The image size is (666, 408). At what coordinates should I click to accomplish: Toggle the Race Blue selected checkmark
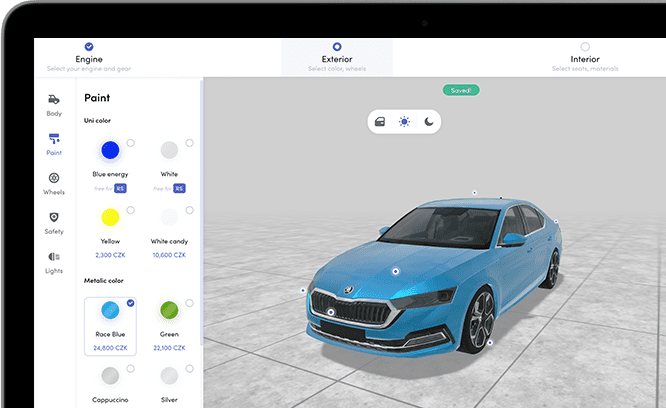click(x=130, y=303)
